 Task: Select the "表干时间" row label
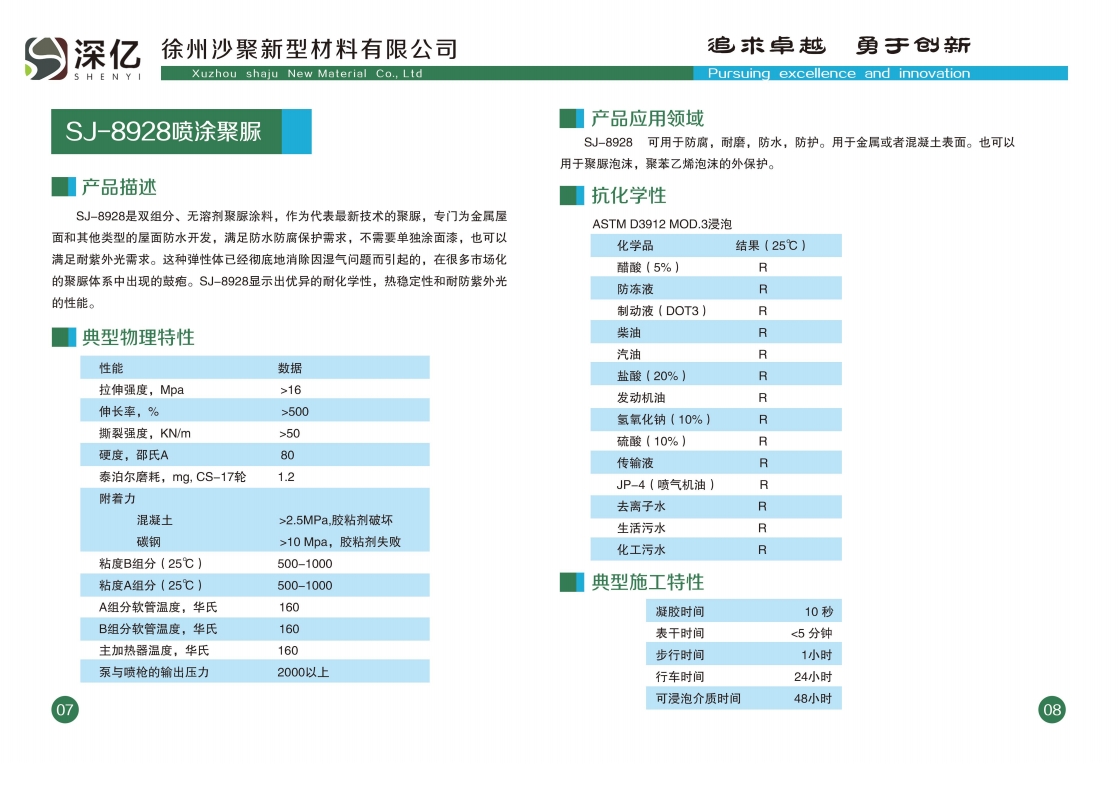coord(679,633)
